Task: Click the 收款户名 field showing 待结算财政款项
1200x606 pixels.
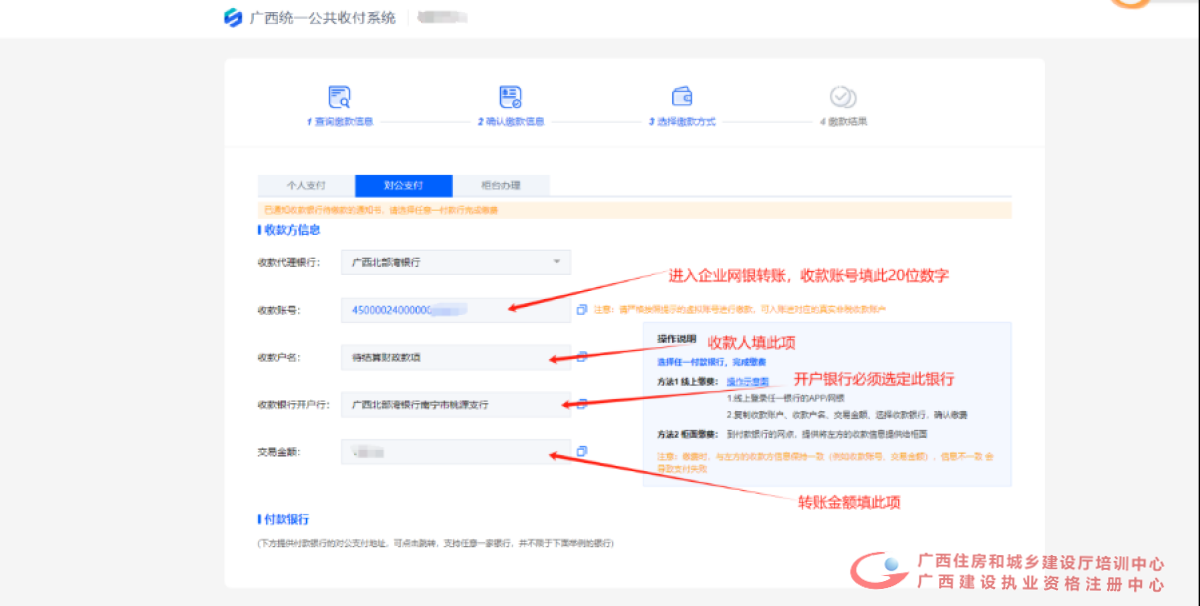Action: [x=455, y=357]
